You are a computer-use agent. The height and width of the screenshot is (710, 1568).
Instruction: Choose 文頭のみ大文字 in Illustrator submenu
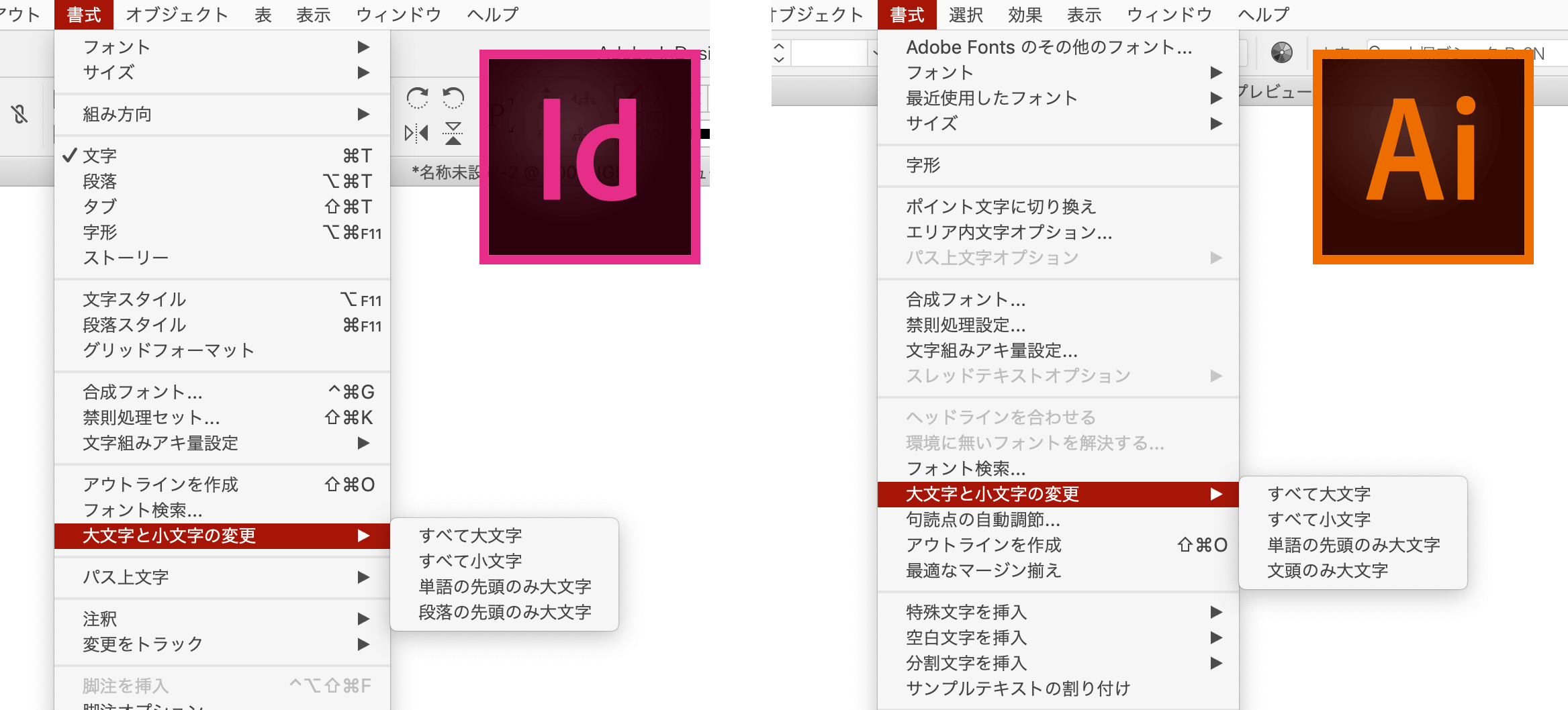point(1353,570)
